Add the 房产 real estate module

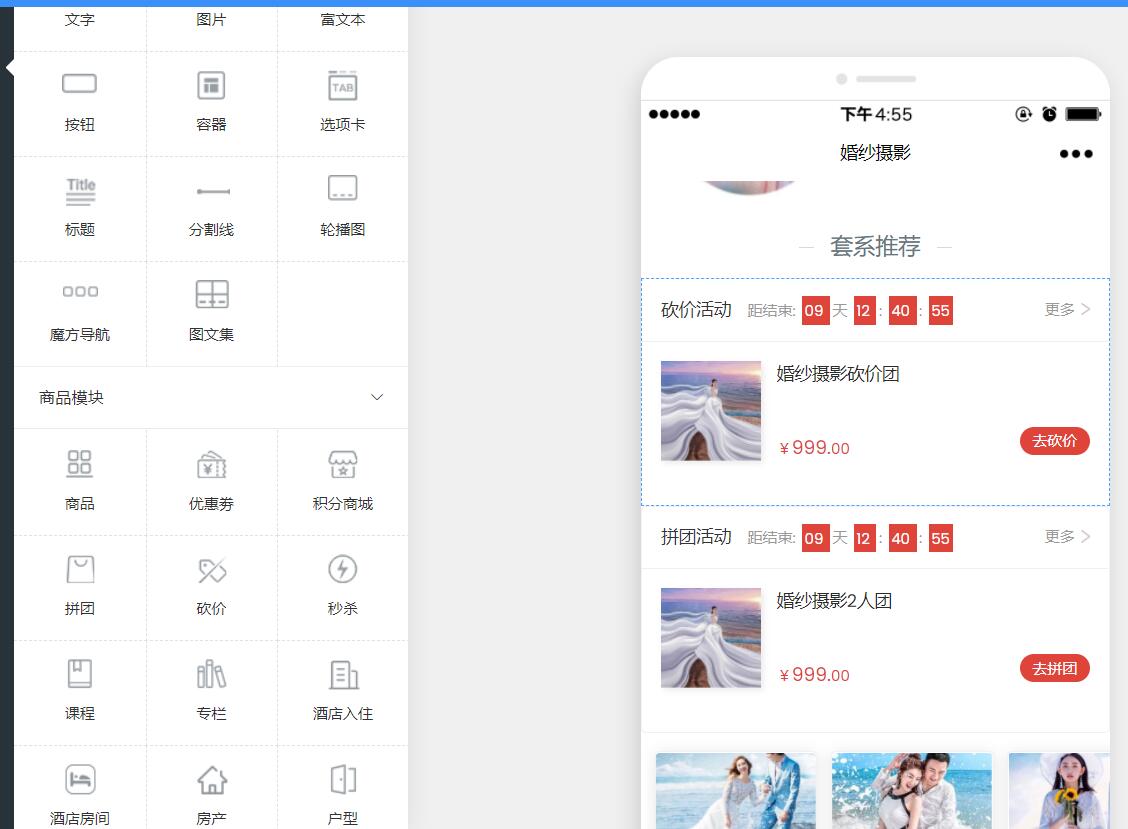(x=212, y=789)
